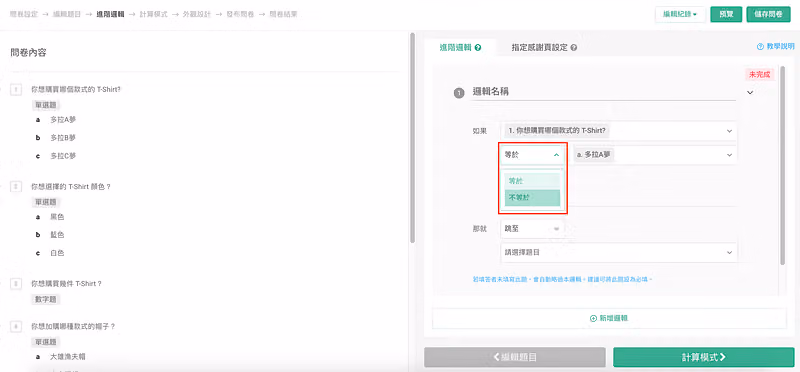This screenshot has height=372, width=800.
Task: Click question number 4 box icon
Action: click(16, 326)
